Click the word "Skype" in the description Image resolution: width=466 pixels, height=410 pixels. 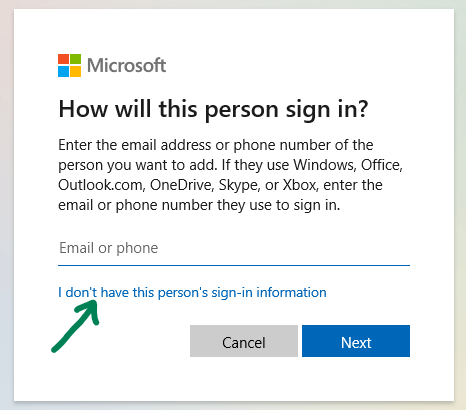coord(239,186)
